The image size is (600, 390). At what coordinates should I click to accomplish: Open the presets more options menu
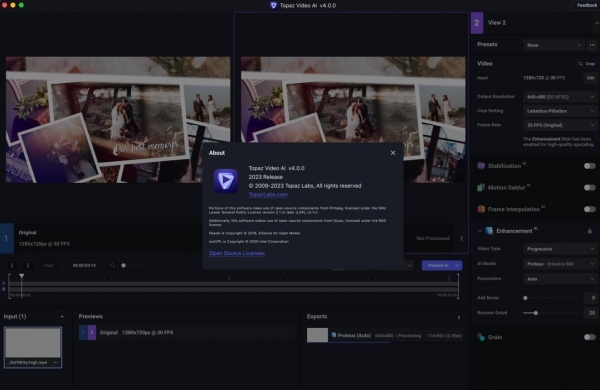pyautogui.click(x=592, y=45)
